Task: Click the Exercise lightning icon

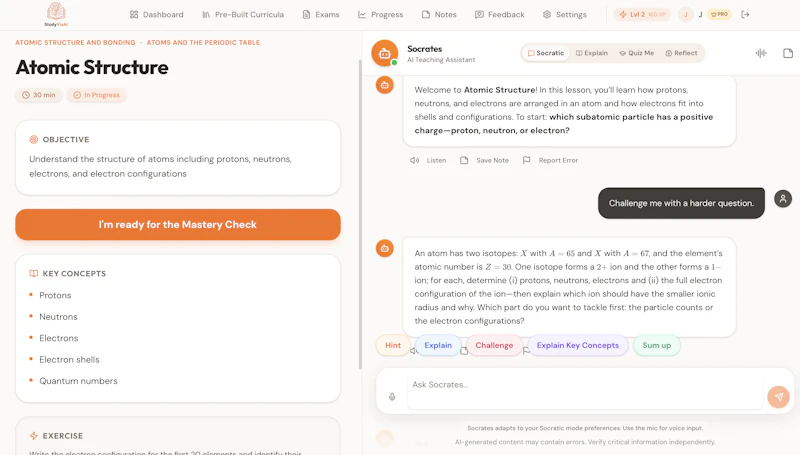Action: tap(34, 436)
